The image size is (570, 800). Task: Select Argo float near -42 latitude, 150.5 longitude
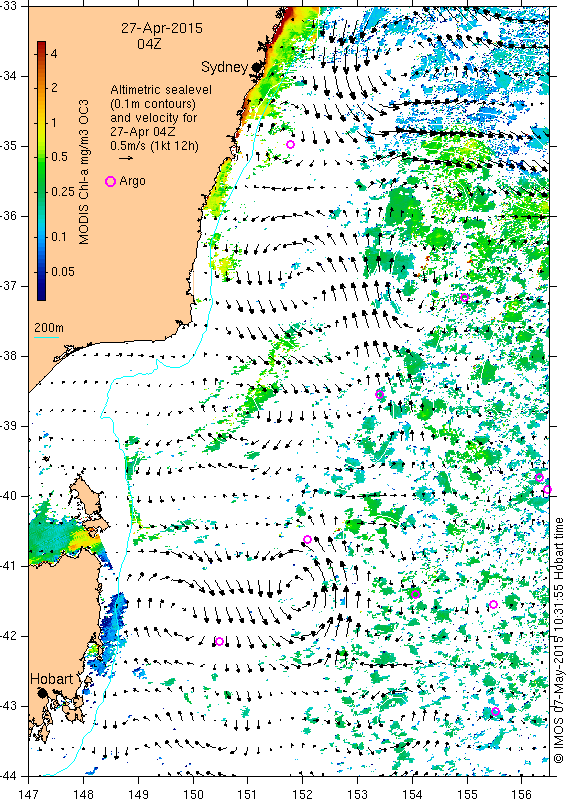click(219, 641)
